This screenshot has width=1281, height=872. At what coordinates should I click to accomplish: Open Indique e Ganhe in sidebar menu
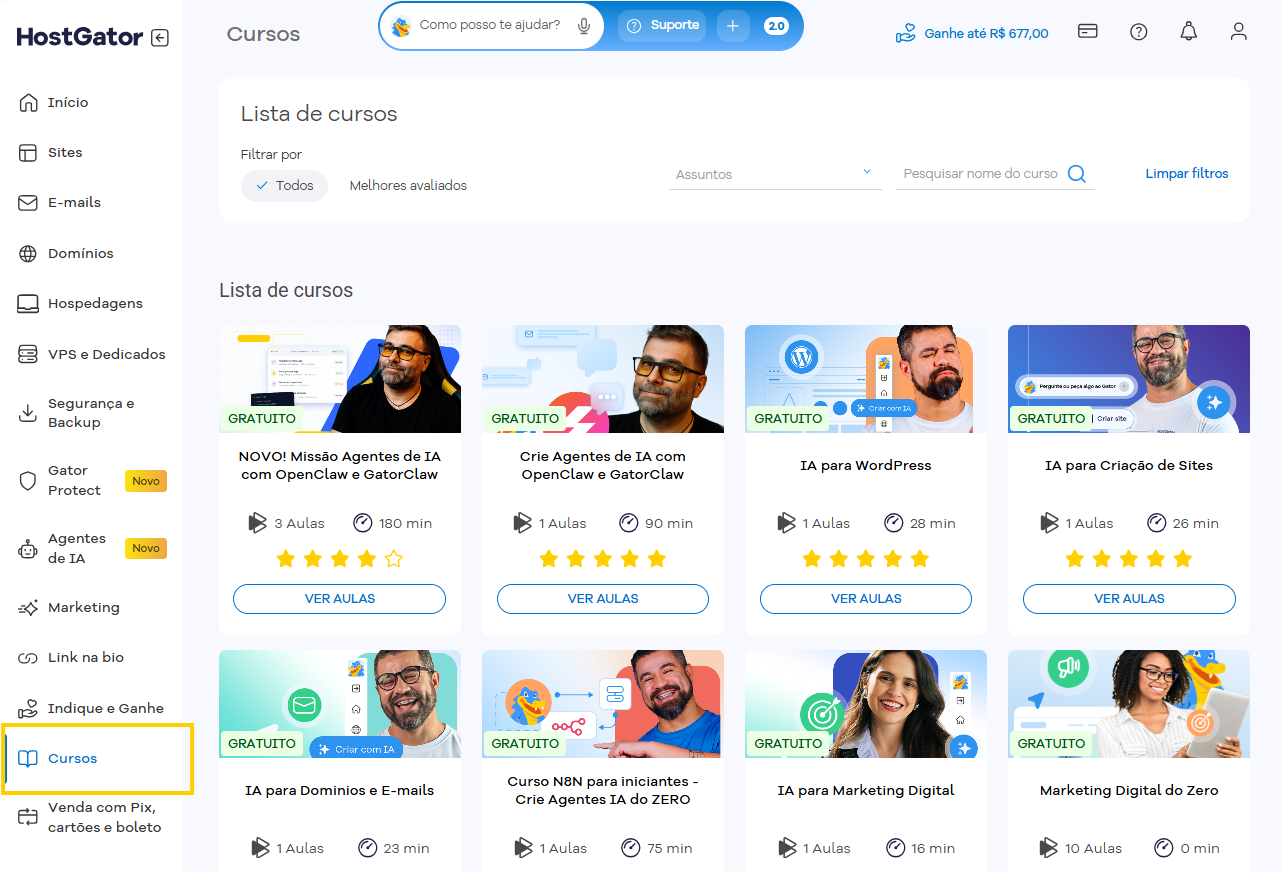pyautogui.click(x=106, y=708)
